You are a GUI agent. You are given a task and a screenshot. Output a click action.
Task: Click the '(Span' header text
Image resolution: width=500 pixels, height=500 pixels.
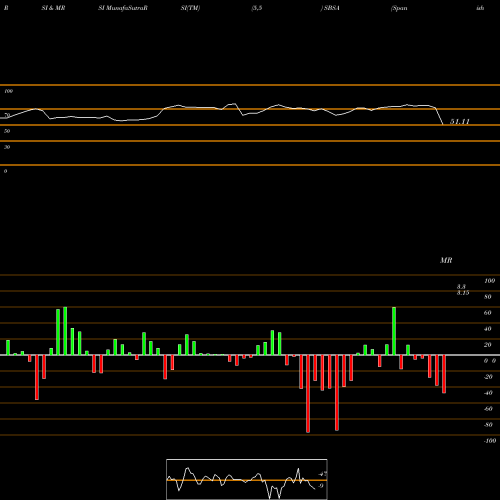[399, 8]
